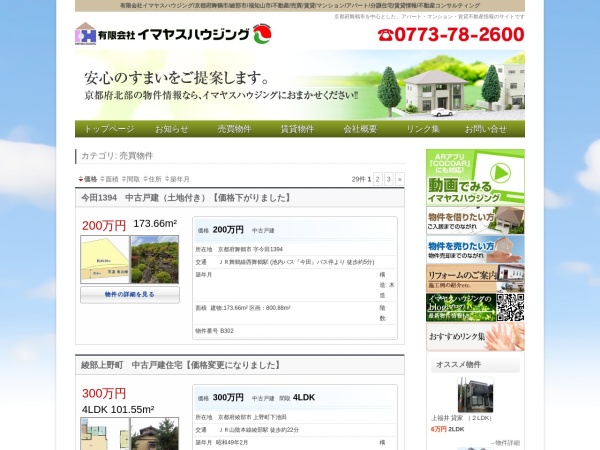Go to next results page arrow
The image size is (600, 450).
tap(399, 179)
